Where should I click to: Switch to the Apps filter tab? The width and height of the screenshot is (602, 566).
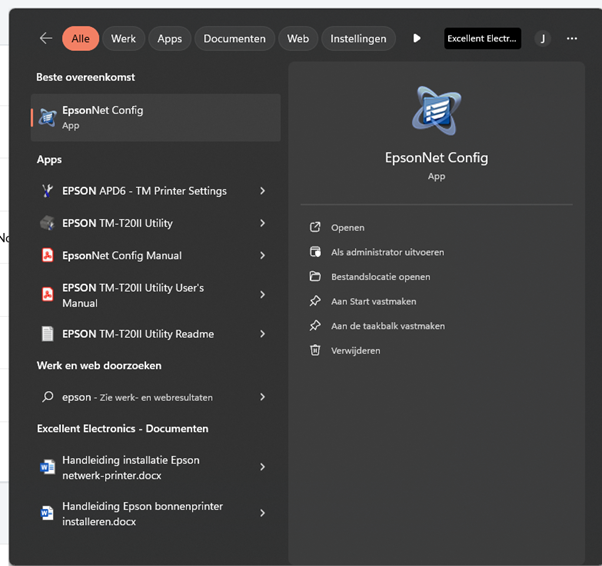pos(169,38)
